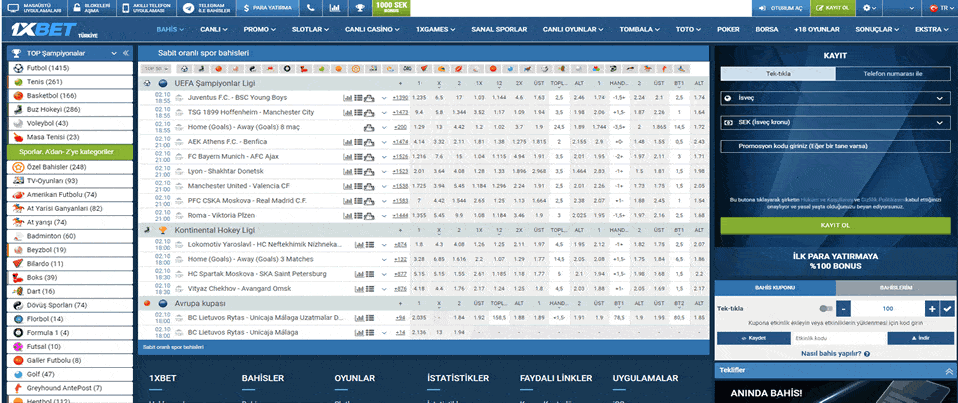Toggle the Tek-tıkla one-click bet switch

pos(826,309)
